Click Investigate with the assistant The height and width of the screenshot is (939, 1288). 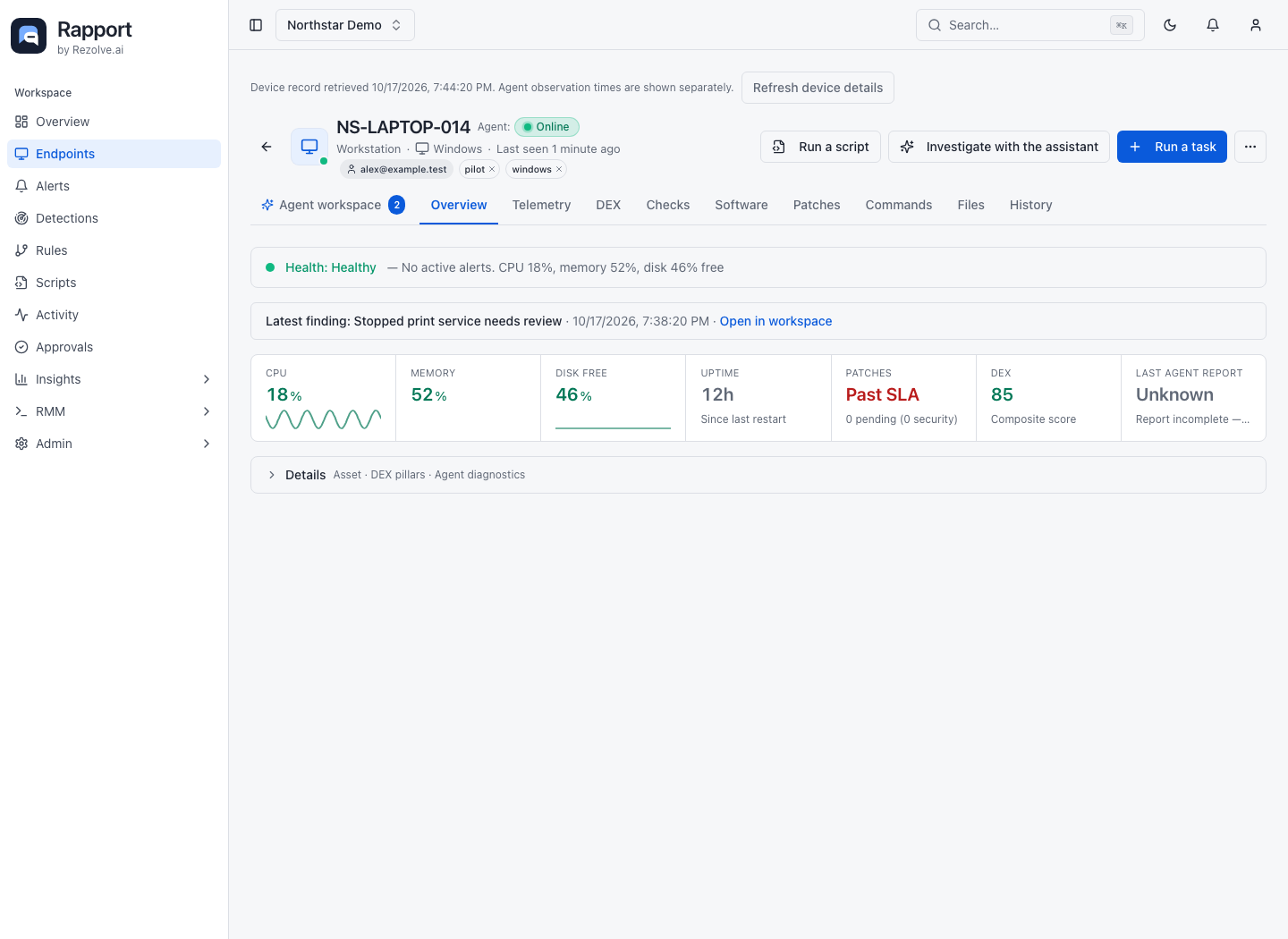click(999, 147)
